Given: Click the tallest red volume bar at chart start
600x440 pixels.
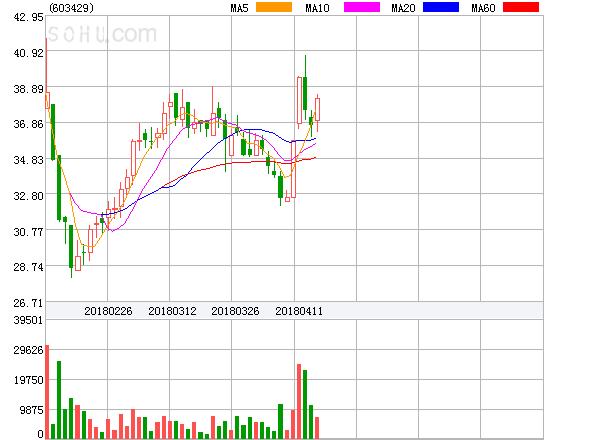Looking at the screenshot, I should pos(47,392).
